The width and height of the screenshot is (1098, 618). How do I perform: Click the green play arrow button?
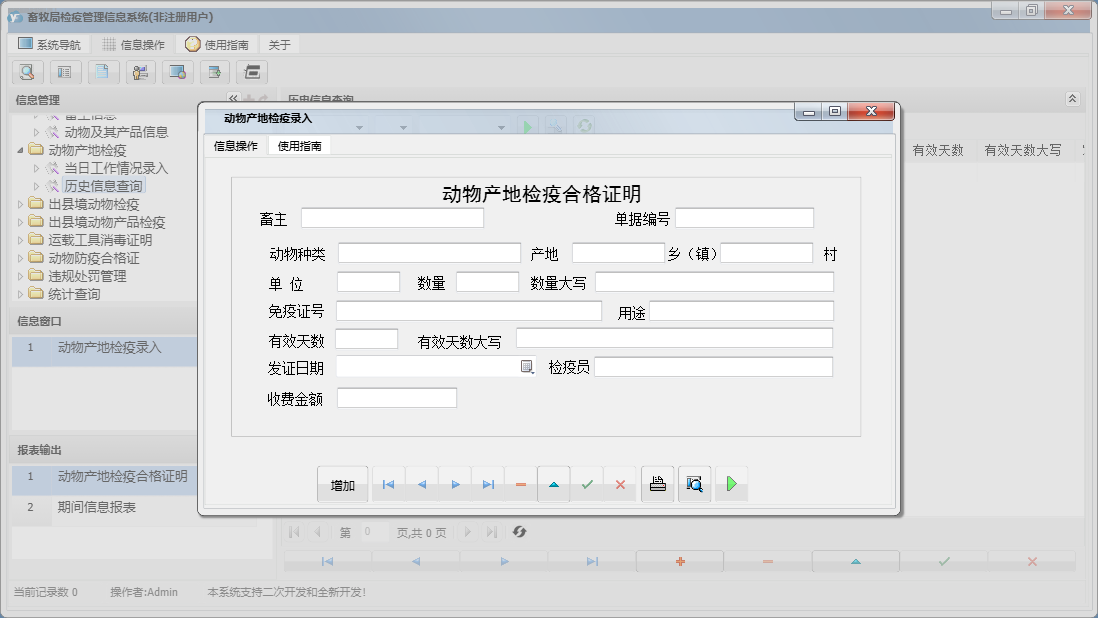[x=731, y=484]
